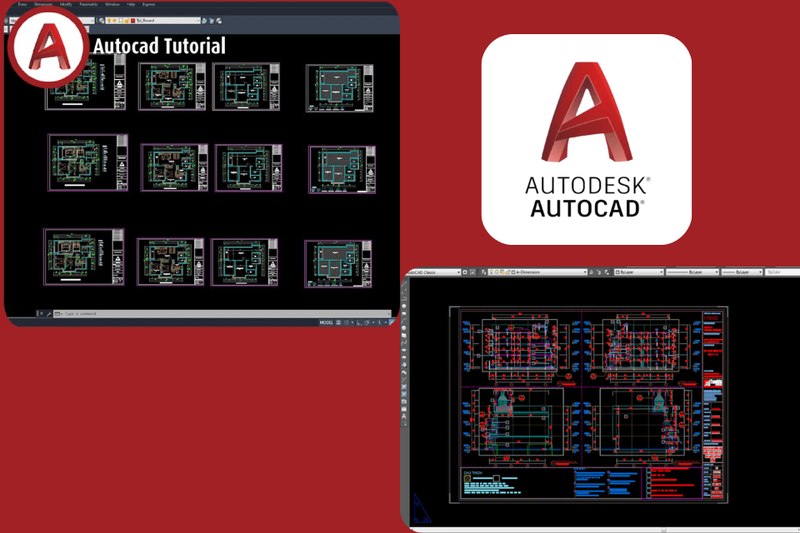The height and width of the screenshot is (533, 800).
Task: Open the Help menu
Action: tap(131, 5)
